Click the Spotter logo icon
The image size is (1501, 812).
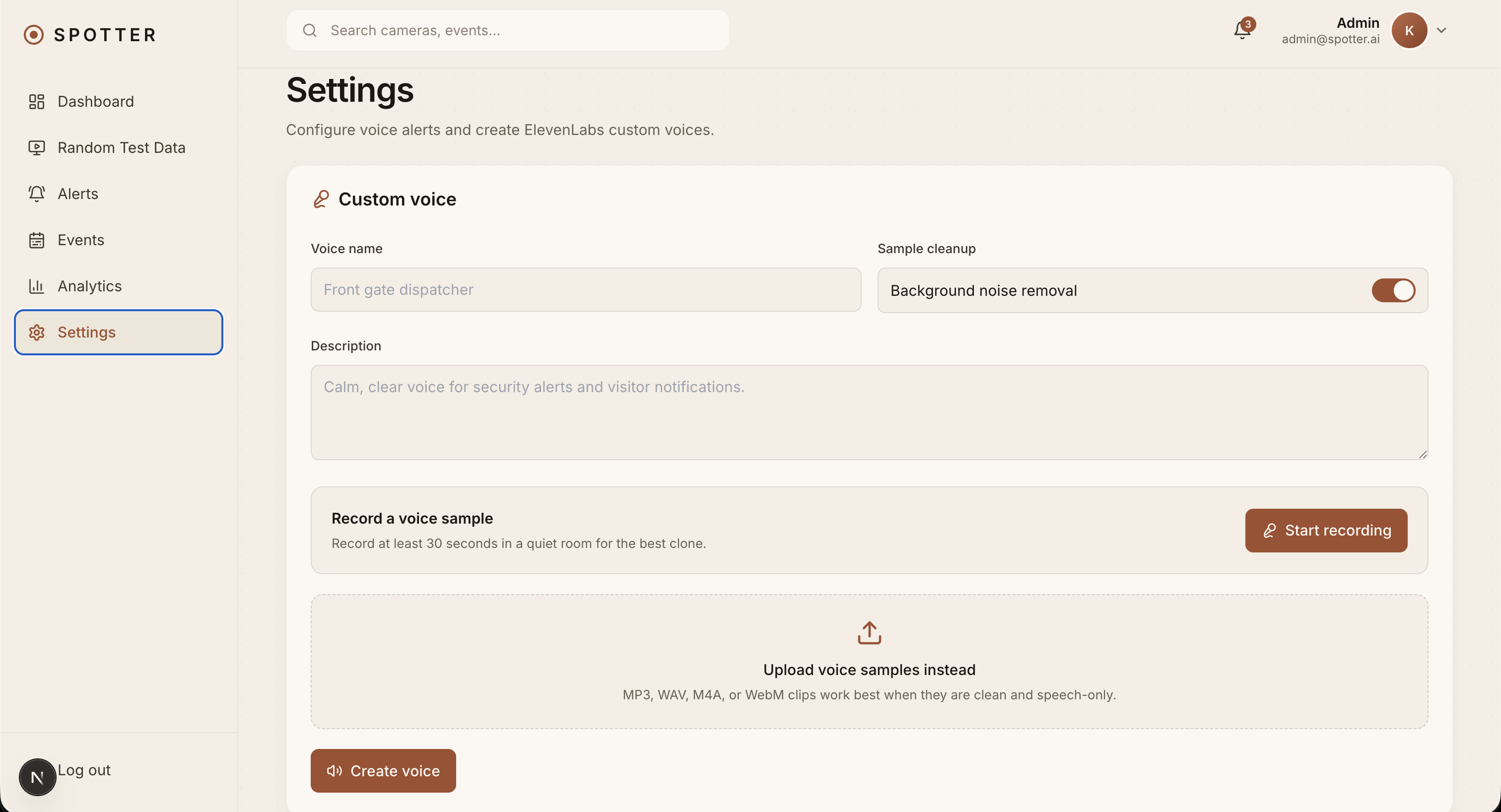tap(34, 35)
